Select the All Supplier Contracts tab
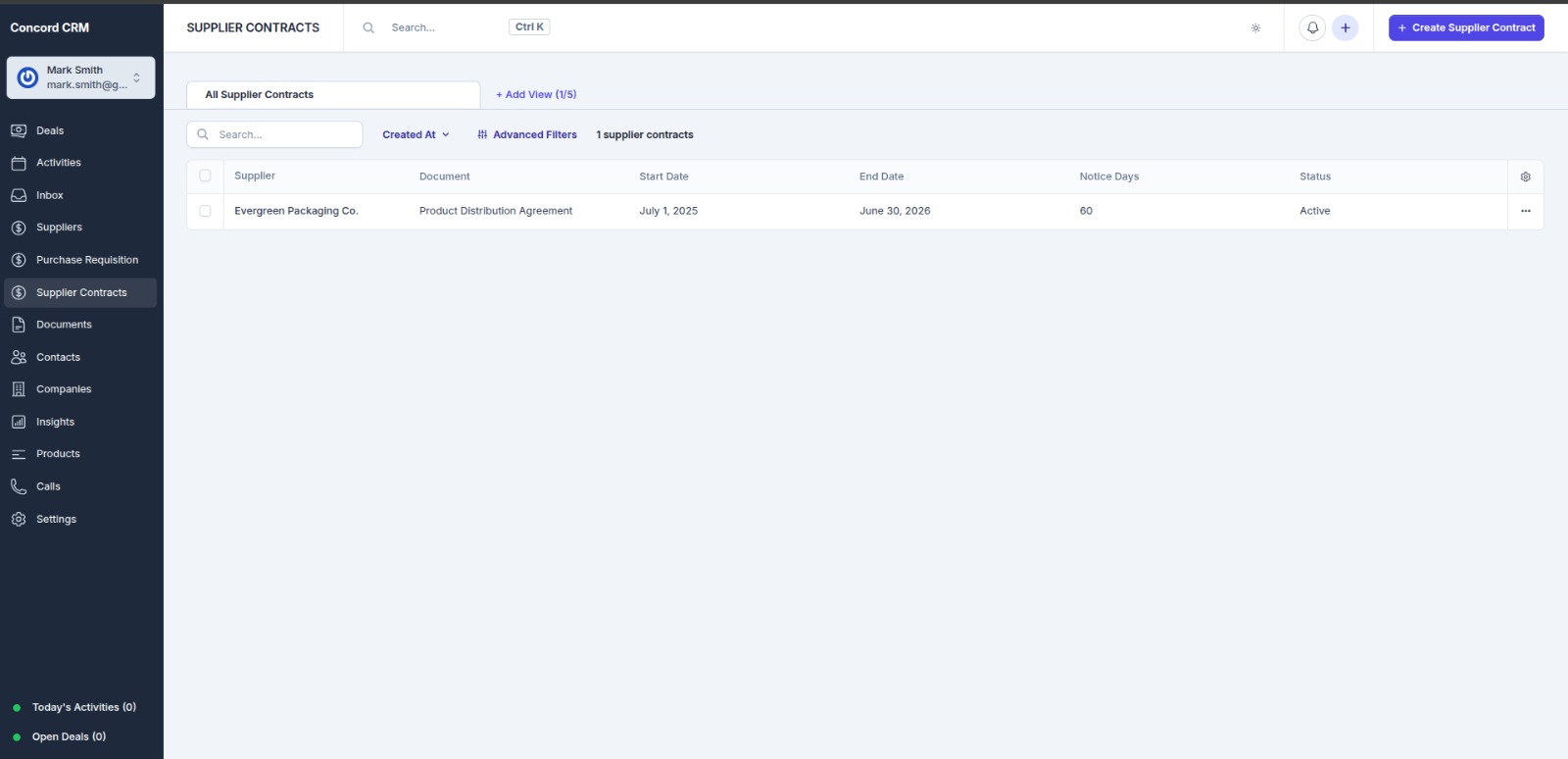1568x759 pixels. tap(260, 94)
